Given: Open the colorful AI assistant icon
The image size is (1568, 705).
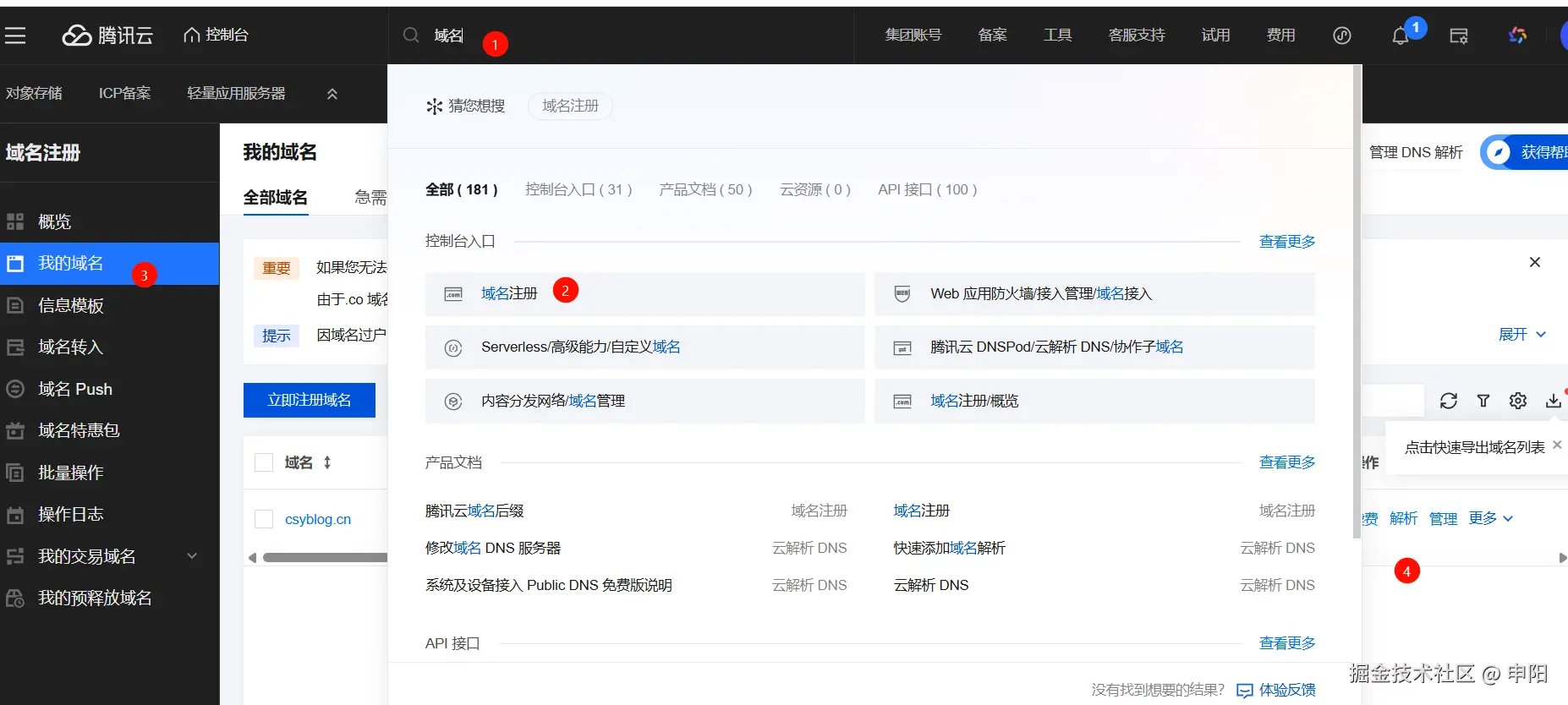Looking at the screenshot, I should pyautogui.click(x=1518, y=36).
